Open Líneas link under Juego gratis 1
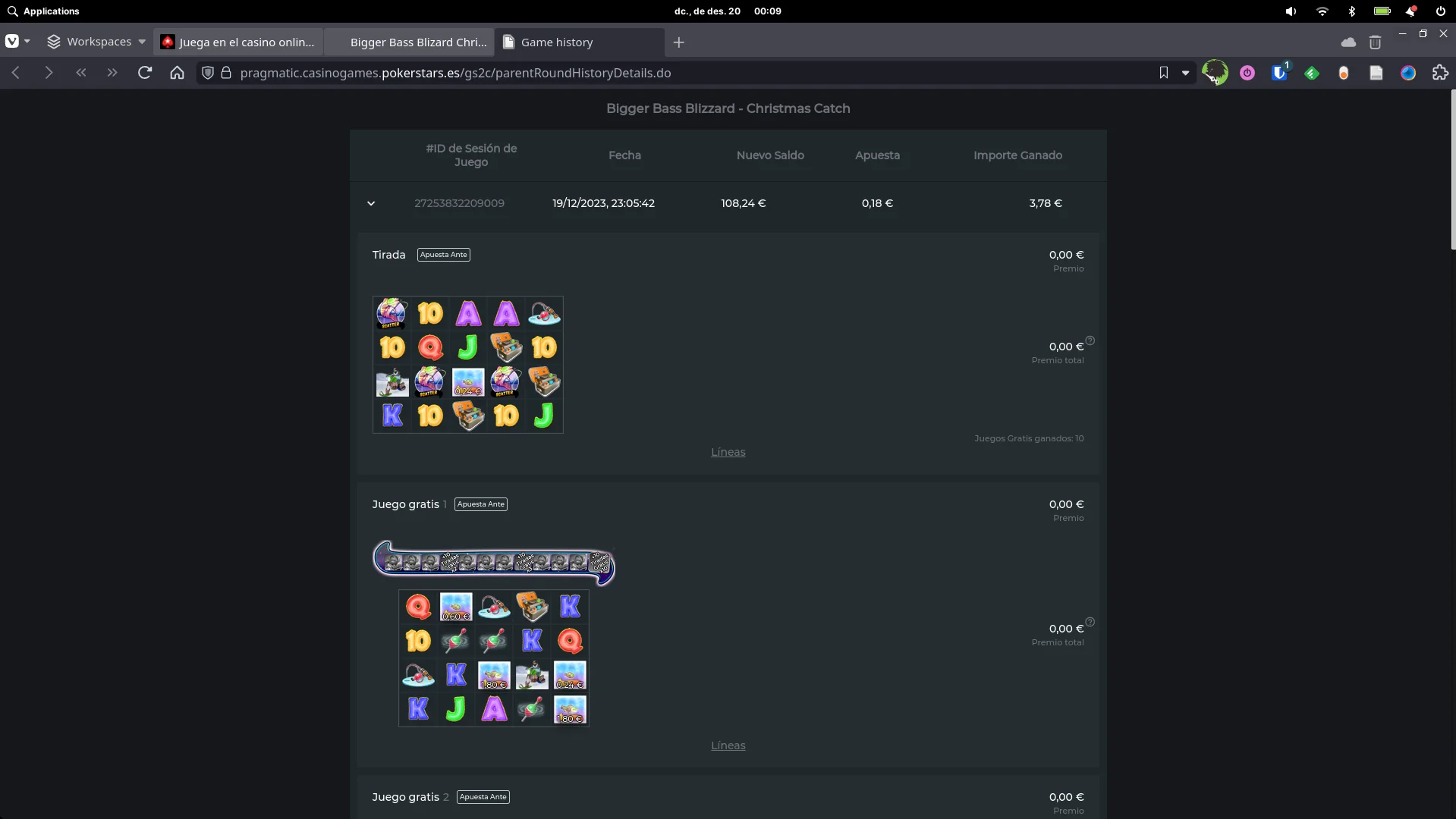1456x819 pixels. pos(728,745)
